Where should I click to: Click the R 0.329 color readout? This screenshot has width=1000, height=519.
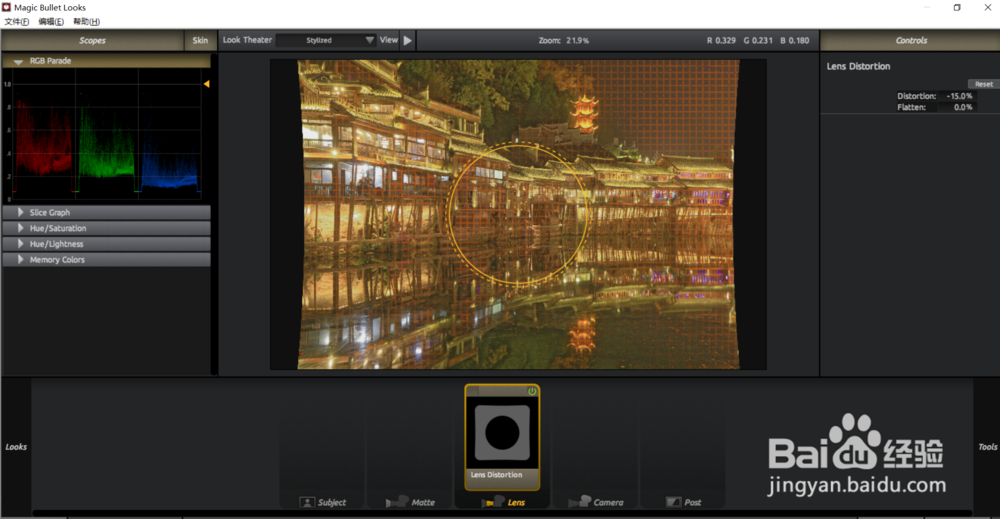tap(721, 40)
